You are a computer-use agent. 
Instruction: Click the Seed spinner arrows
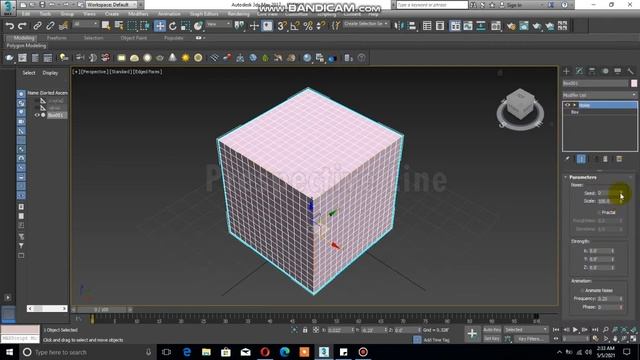point(621,193)
